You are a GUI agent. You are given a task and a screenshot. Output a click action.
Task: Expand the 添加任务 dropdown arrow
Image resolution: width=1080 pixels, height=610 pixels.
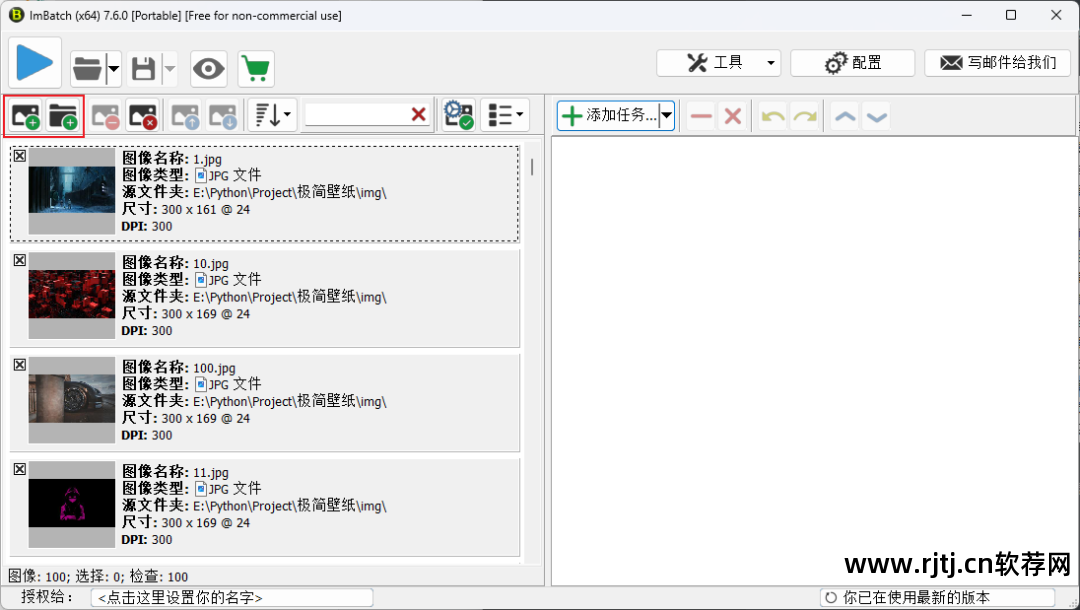666,116
